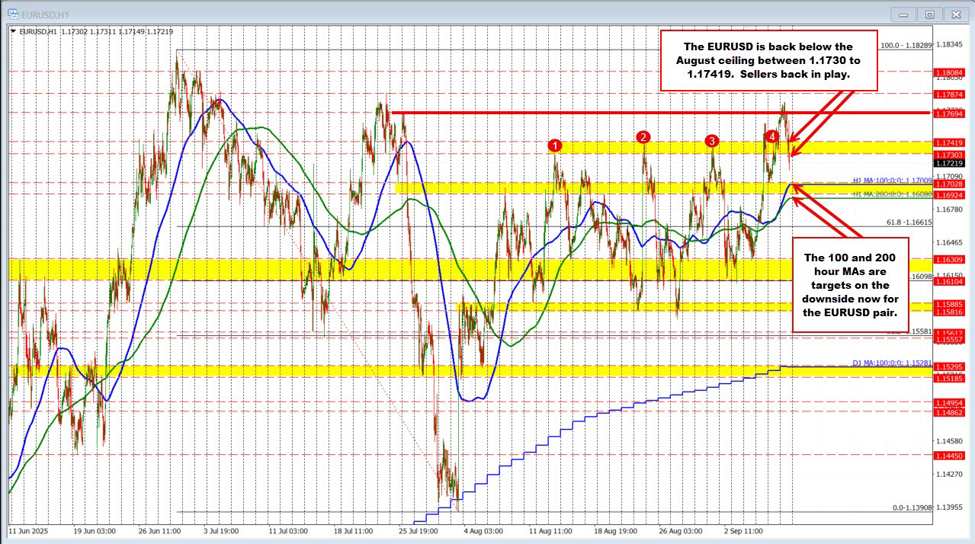Click the current price 1.17219 label
Screen dimensions: 975x544
pyautogui.click(x=948, y=163)
